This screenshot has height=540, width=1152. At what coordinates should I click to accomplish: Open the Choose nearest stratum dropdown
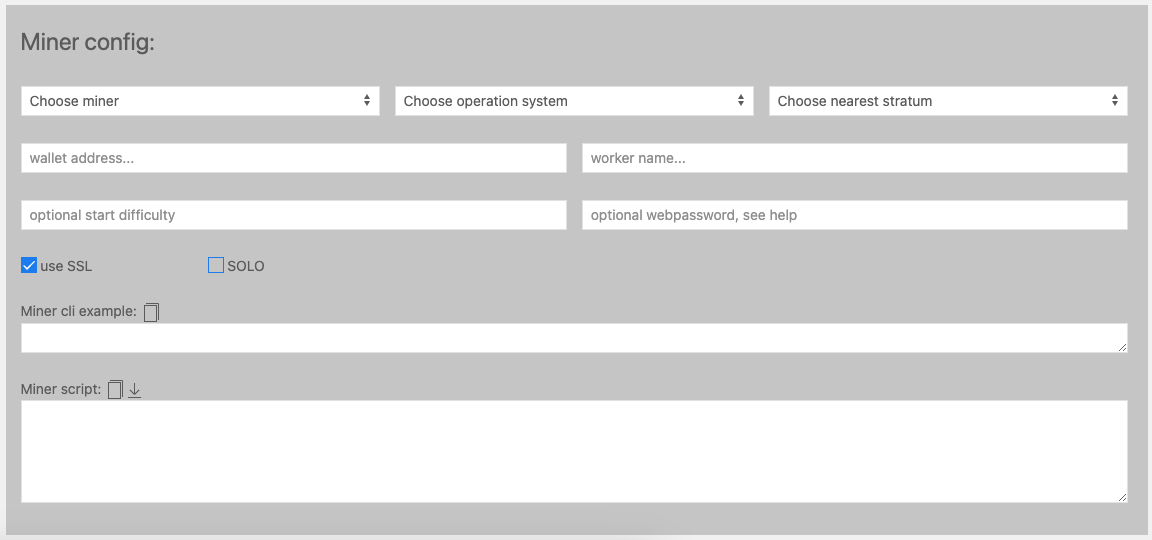948,101
